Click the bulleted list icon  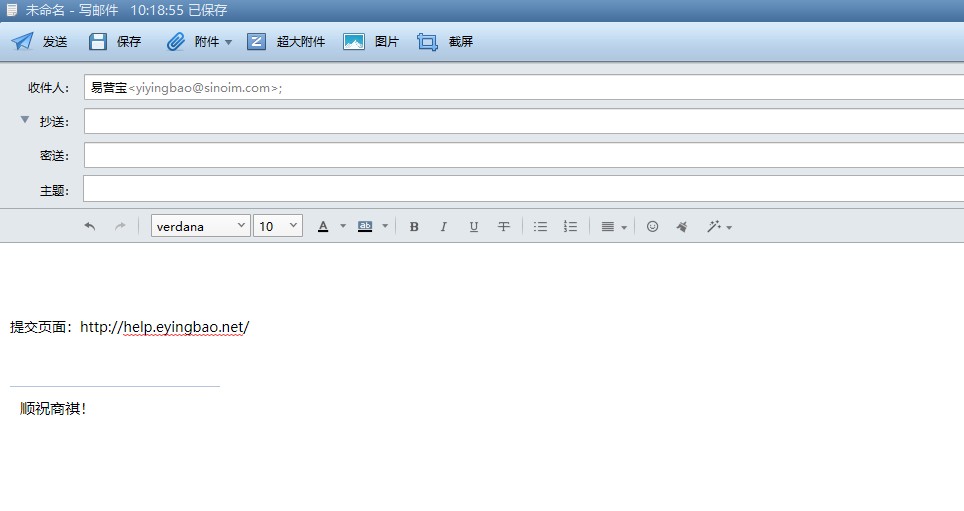point(540,226)
